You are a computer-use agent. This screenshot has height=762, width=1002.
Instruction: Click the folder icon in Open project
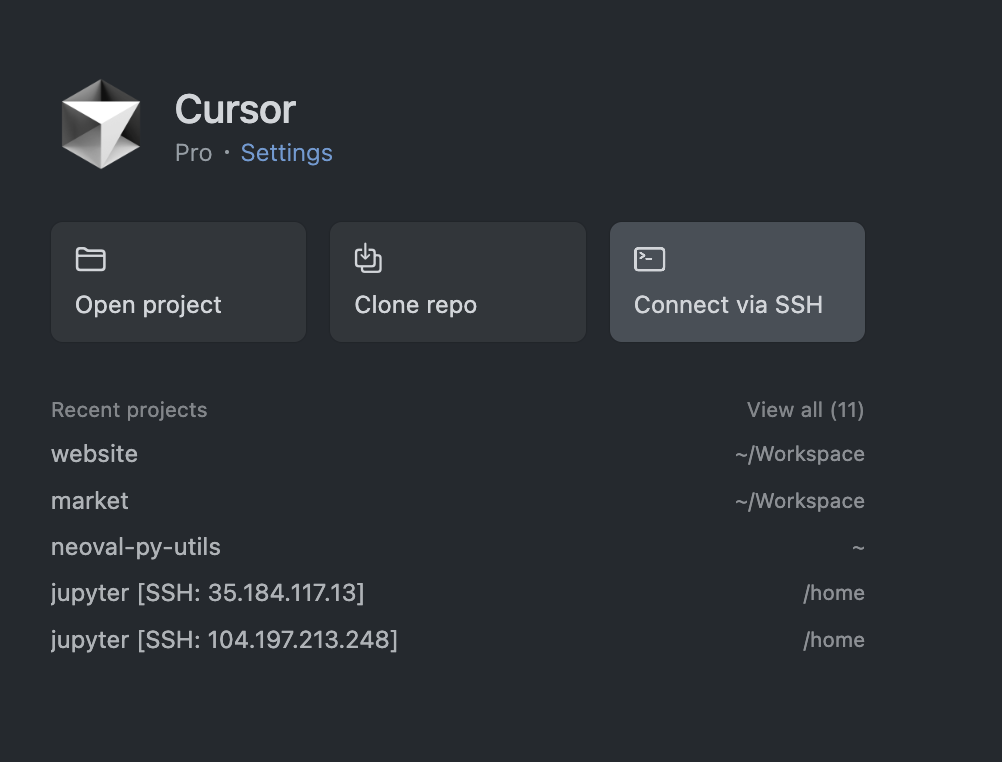point(91,259)
